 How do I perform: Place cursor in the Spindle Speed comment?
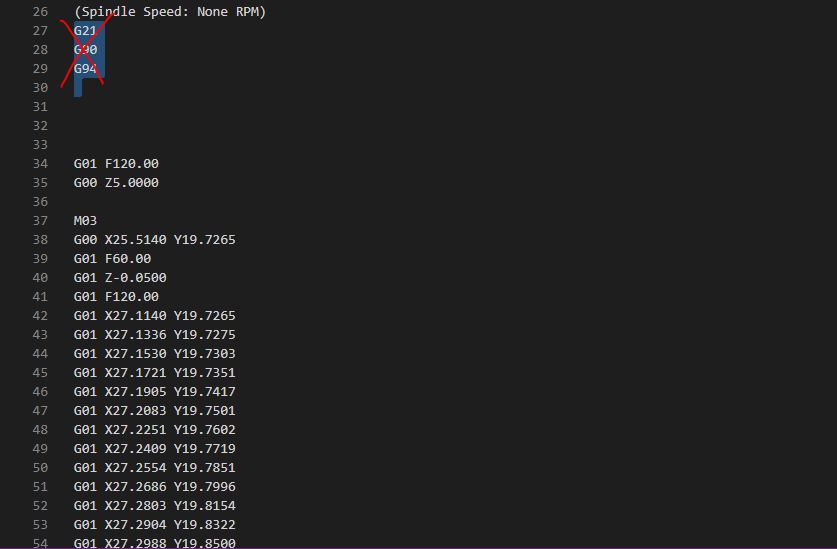[170, 12]
